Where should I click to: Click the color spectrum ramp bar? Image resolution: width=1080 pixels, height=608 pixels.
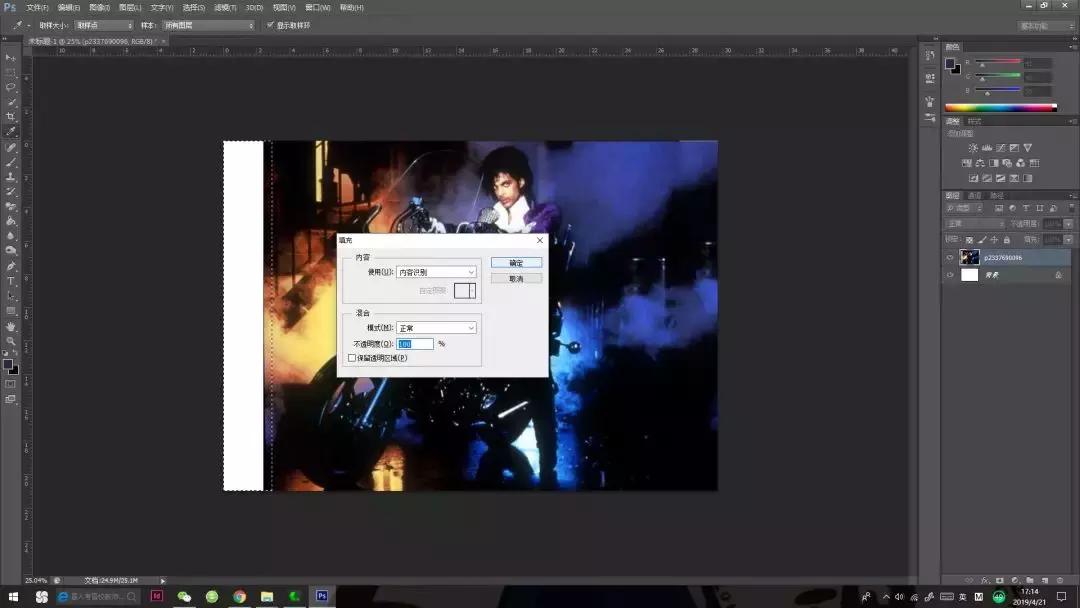click(x=1000, y=107)
